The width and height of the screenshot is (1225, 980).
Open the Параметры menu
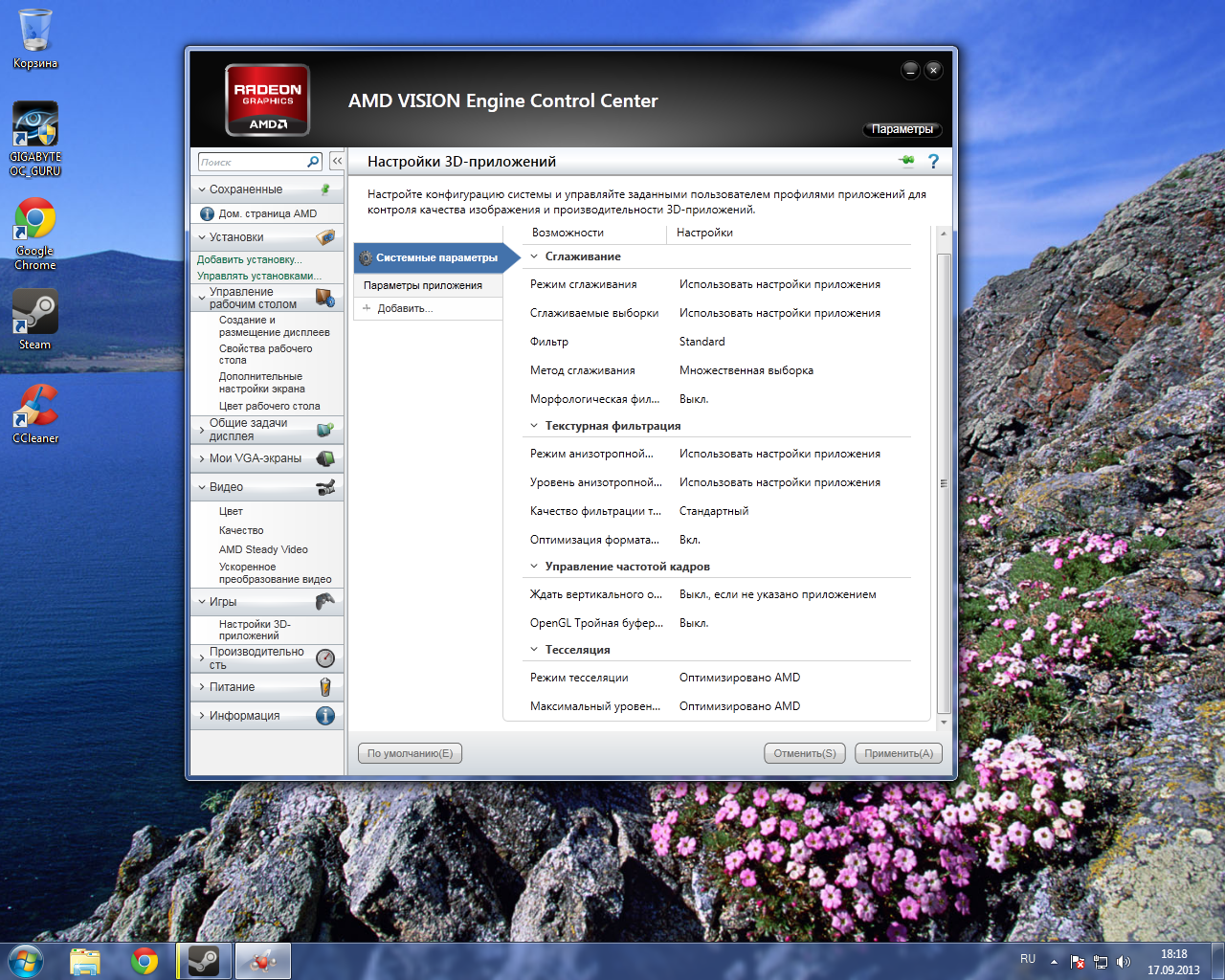click(x=902, y=129)
